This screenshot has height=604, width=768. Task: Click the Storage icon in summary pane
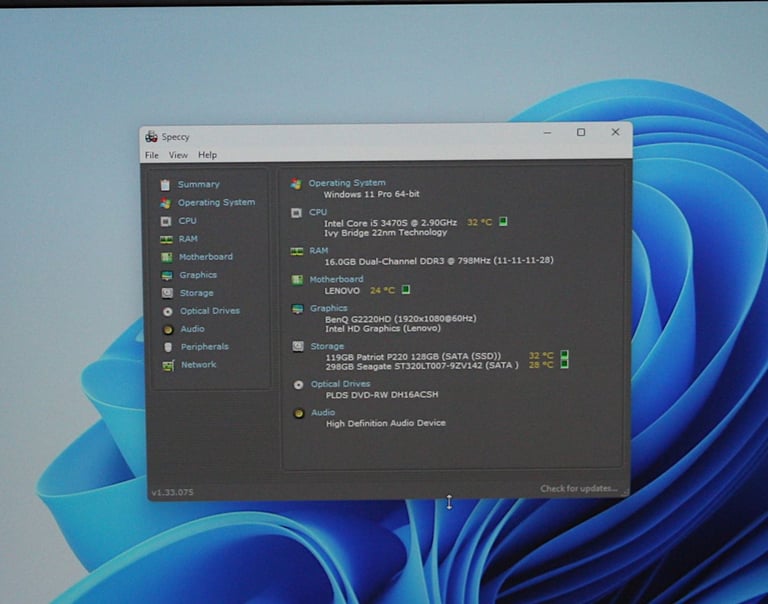pos(298,346)
